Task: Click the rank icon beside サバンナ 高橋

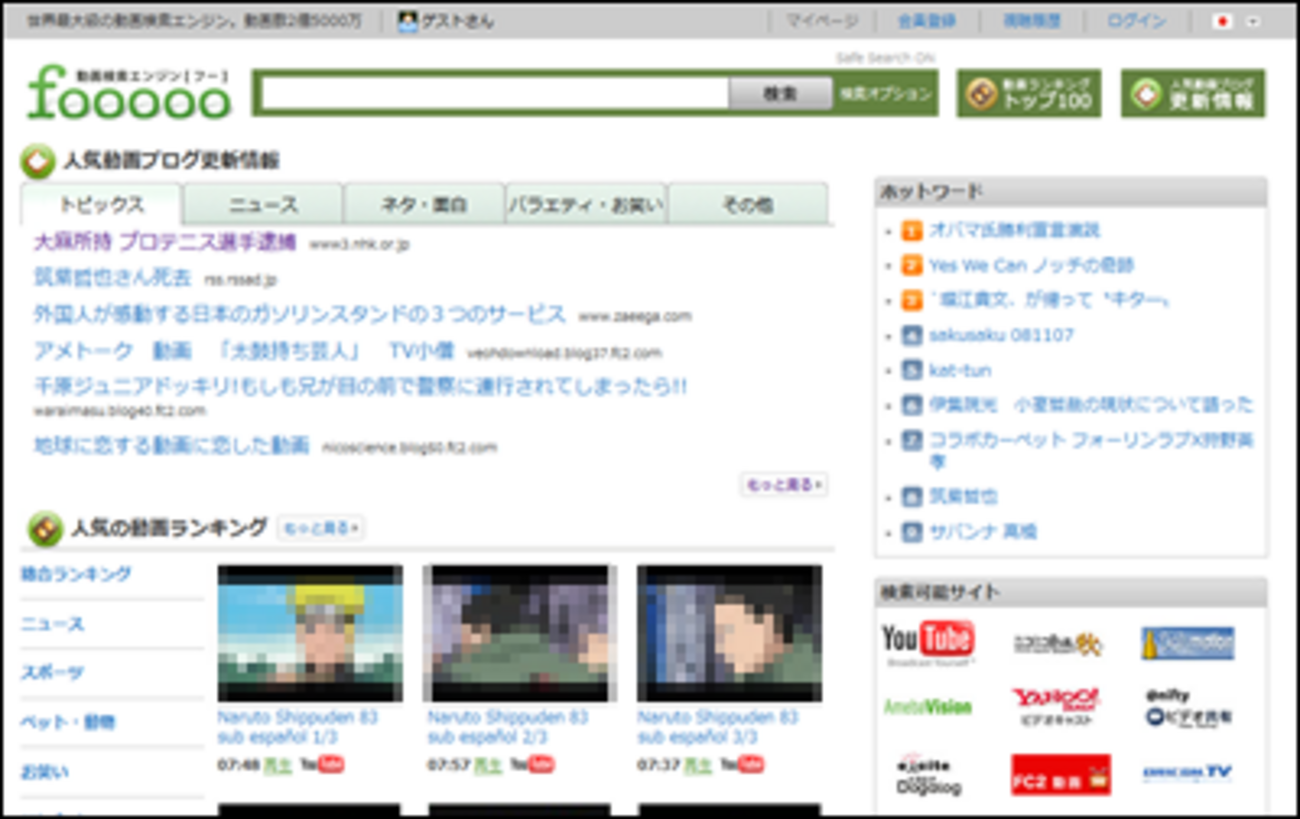Action: point(911,532)
